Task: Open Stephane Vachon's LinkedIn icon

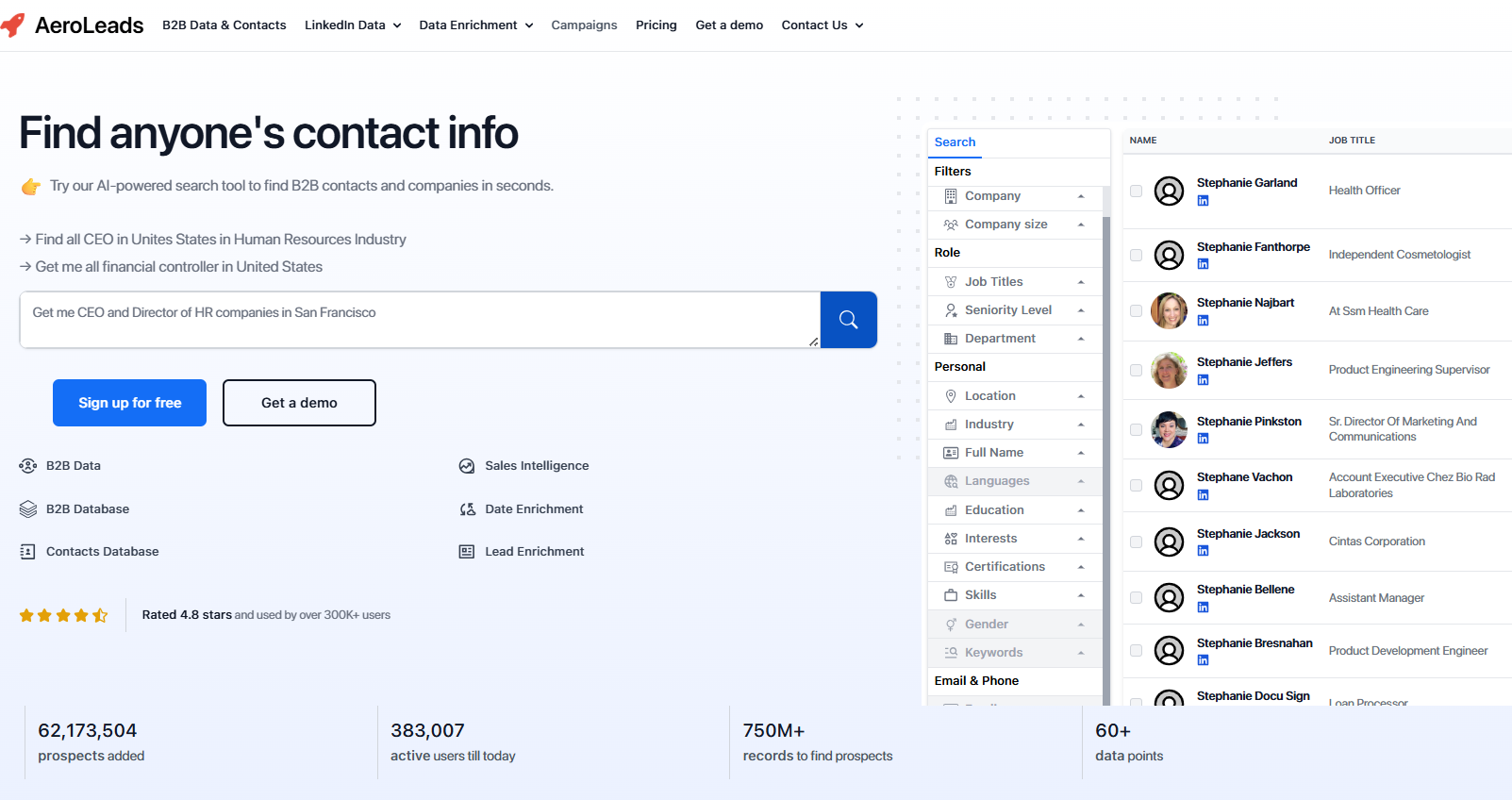Action: 1203,495
